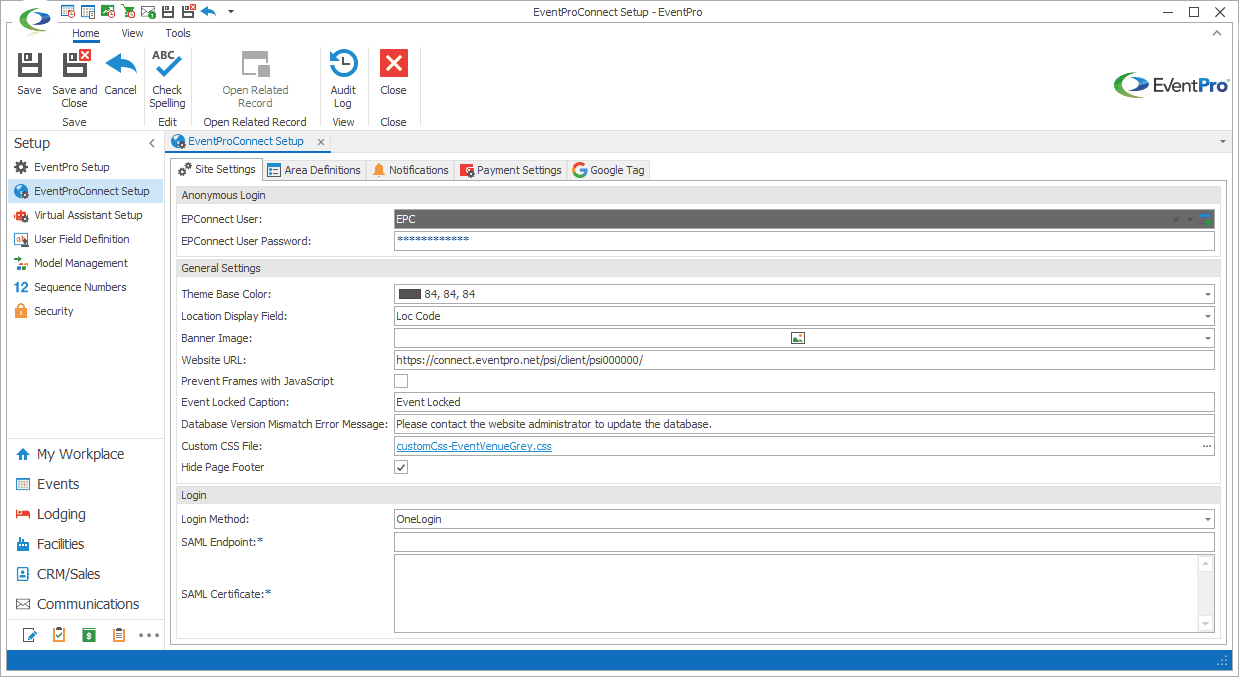The width and height of the screenshot is (1239, 677).
Task: Click the EPConnect User Password field
Action: 804,241
